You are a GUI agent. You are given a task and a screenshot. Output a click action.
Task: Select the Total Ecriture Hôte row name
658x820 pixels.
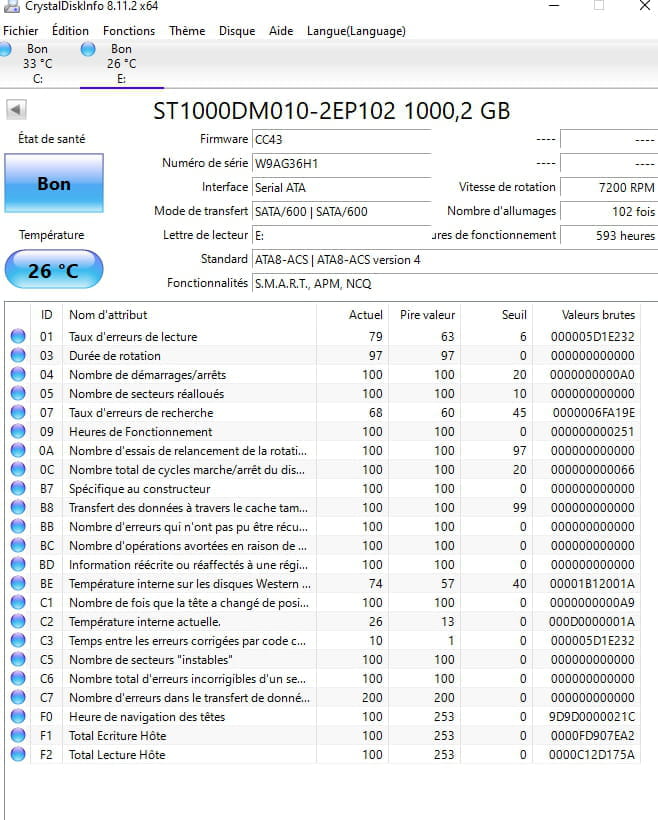pyautogui.click(x=117, y=736)
